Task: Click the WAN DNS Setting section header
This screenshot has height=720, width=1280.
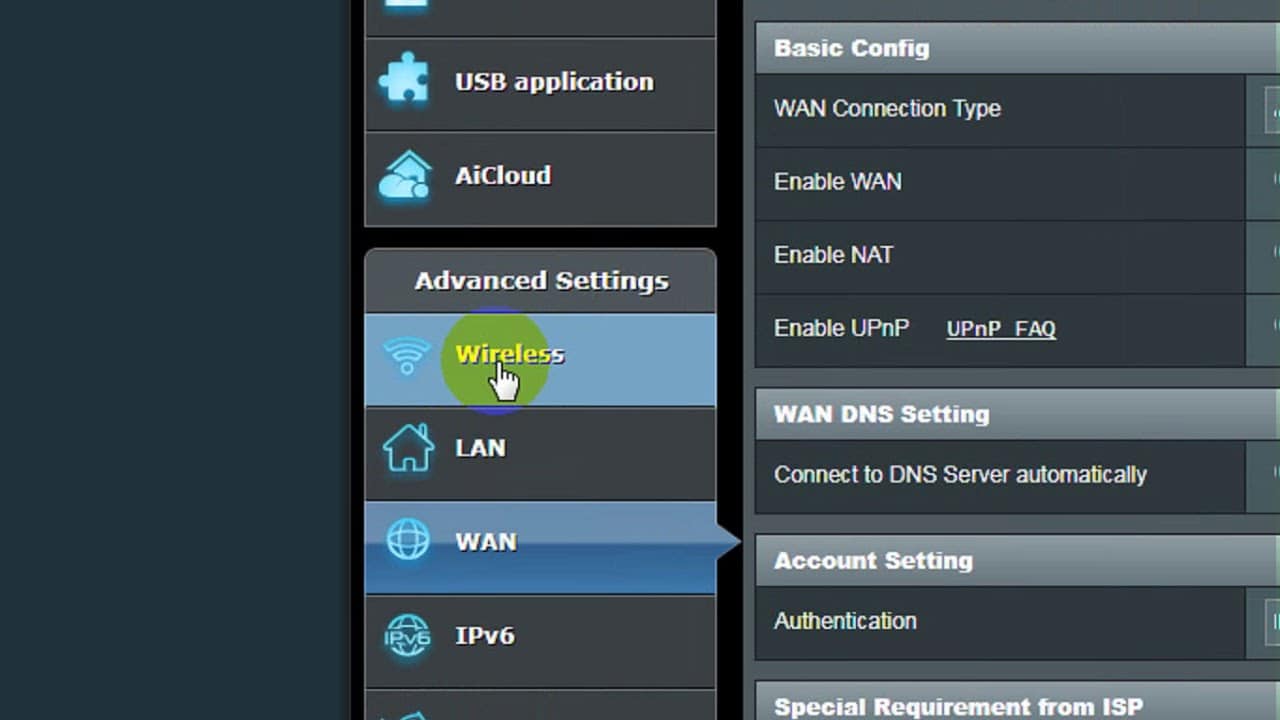Action: click(x=881, y=414)
